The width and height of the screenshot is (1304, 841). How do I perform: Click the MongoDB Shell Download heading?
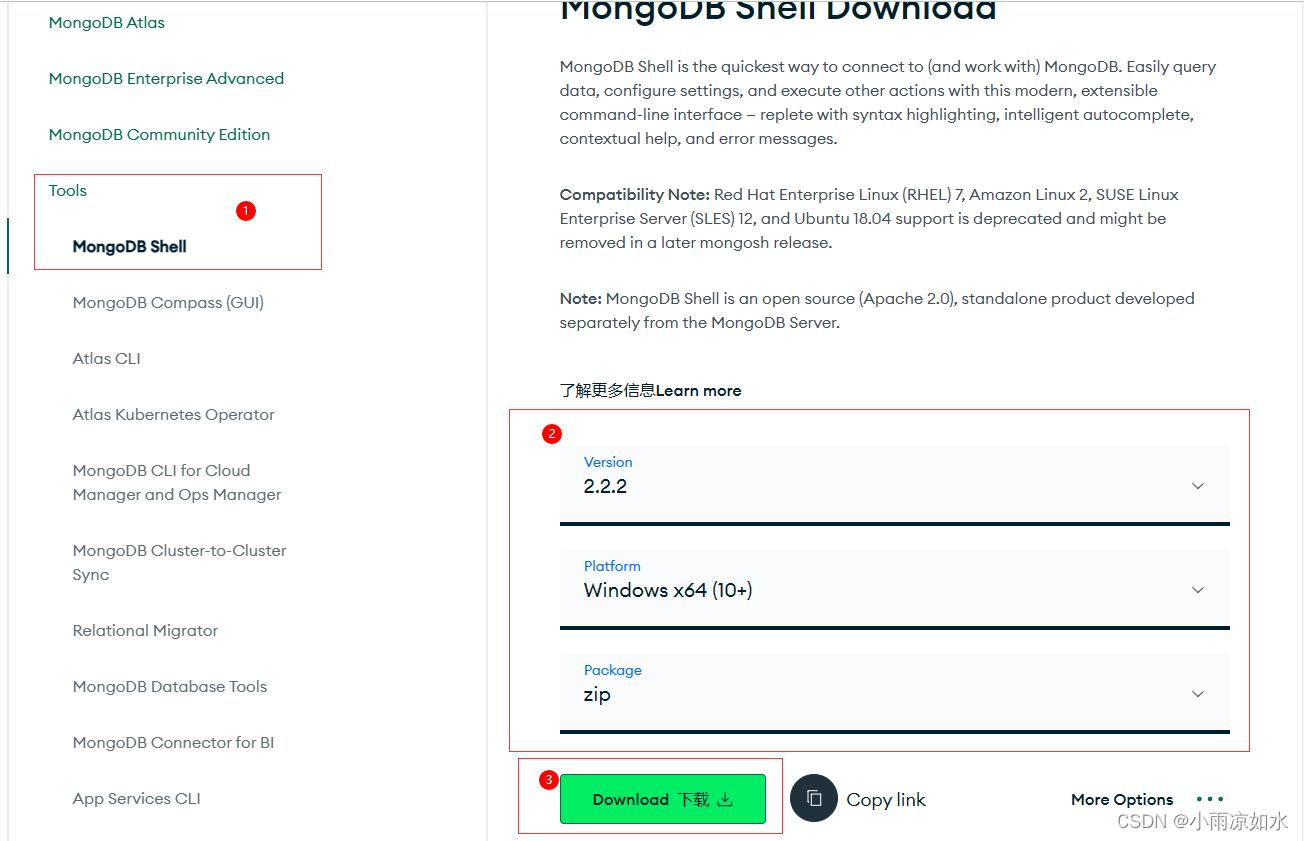pos(778,10)
